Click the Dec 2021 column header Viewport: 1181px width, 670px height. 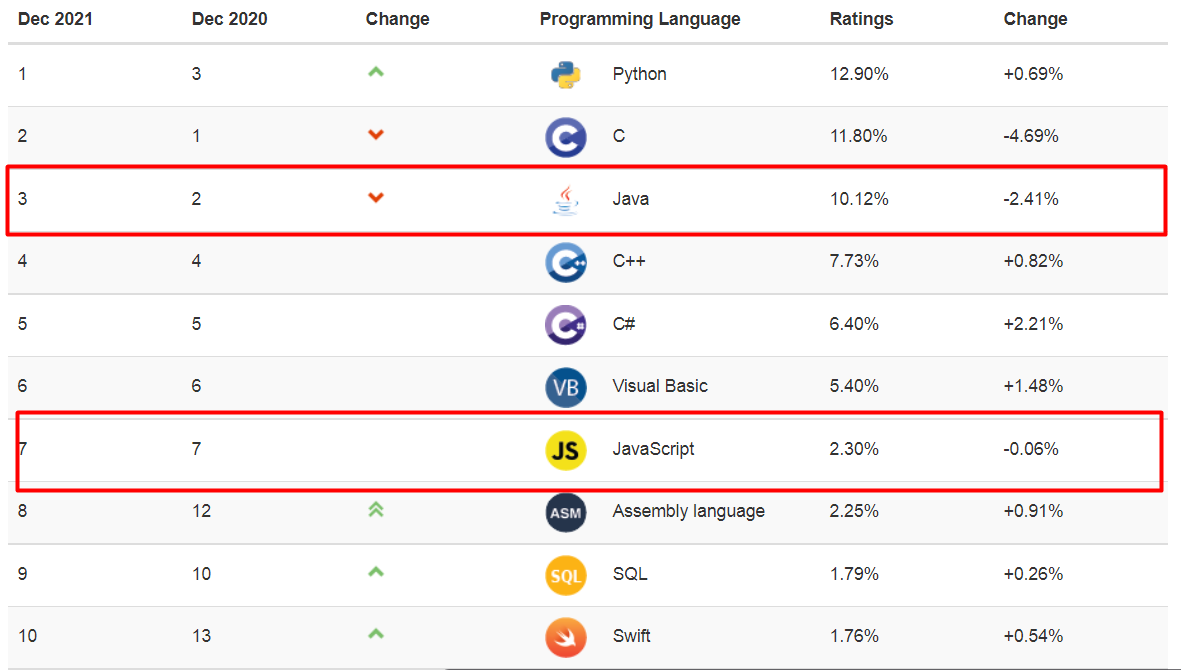point(55,19)
